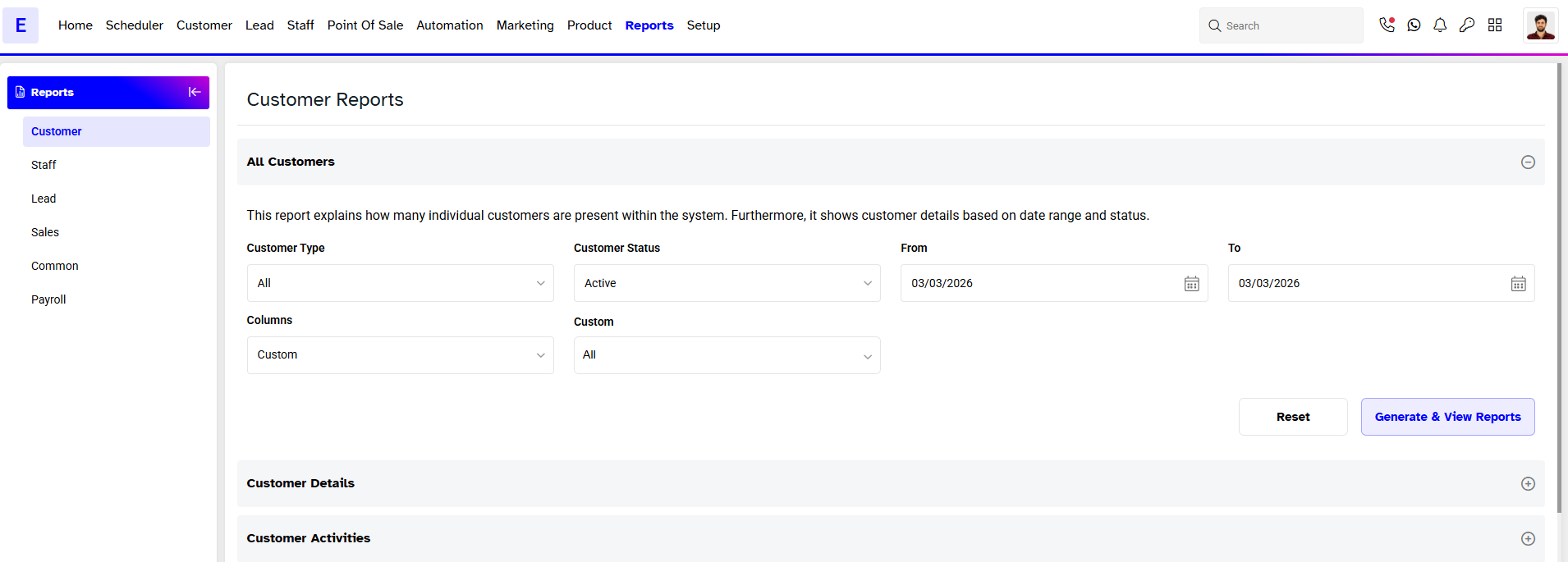Collapse the Reports sidebar arrow icon
The width and height of the screenshot is (1568, 562).
click(x=195, y=92)
